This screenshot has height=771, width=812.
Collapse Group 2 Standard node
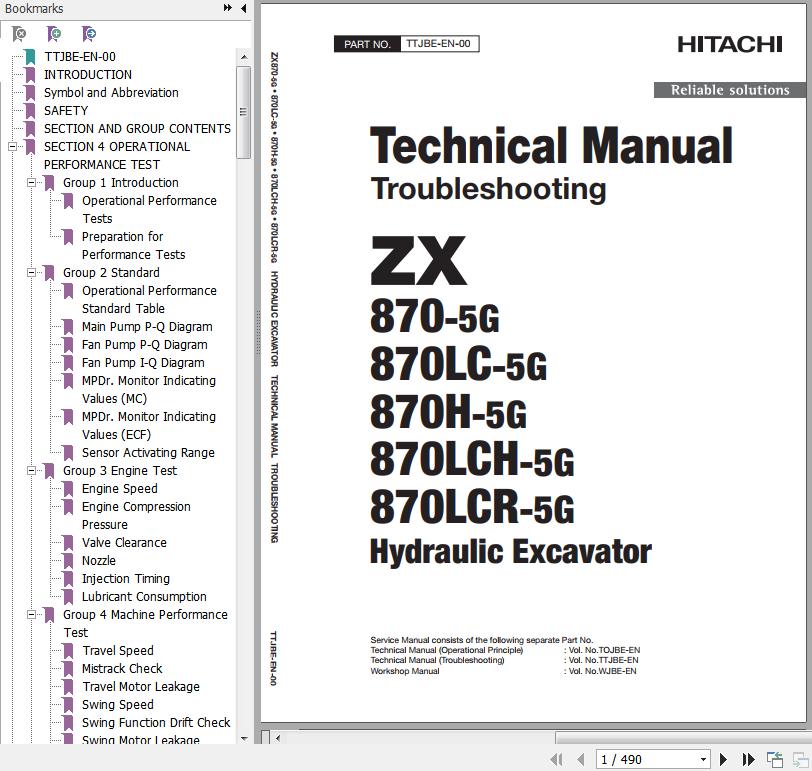click(32, 273)
